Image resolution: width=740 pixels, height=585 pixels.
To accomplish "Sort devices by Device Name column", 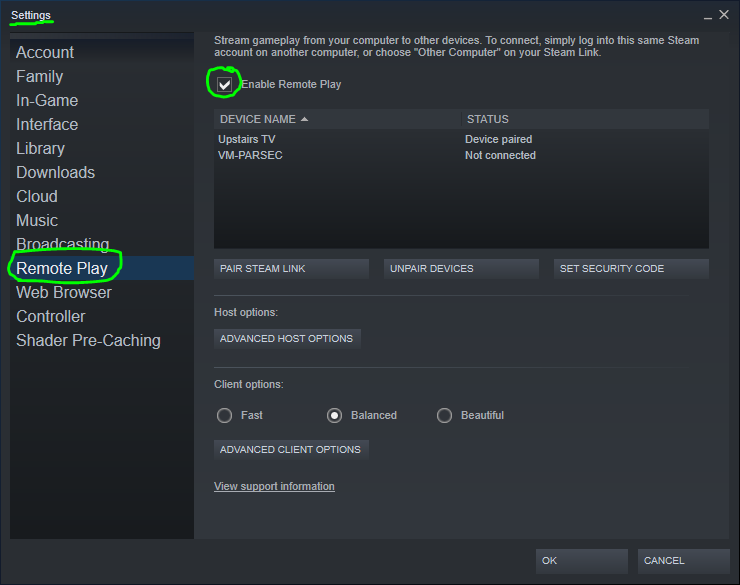I will pos(337,119).
